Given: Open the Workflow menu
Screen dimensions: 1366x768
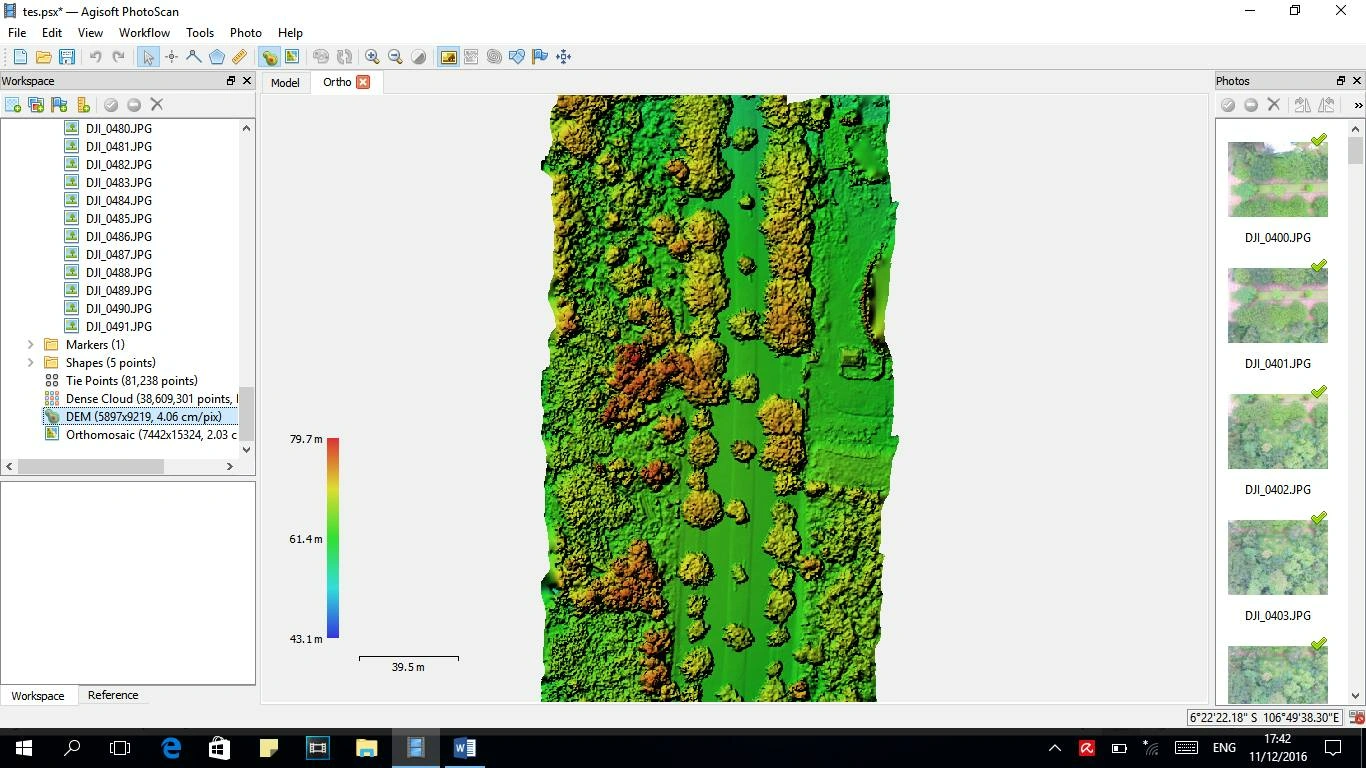Looking at the screenshot, I should point(144,33).
